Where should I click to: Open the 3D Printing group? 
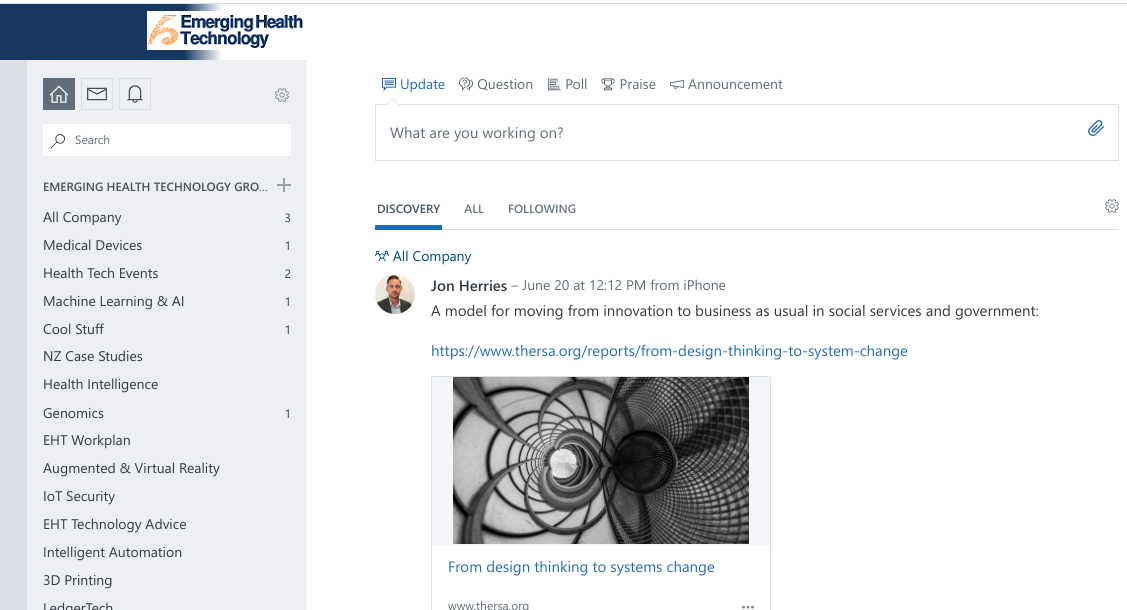pos(78,581)
